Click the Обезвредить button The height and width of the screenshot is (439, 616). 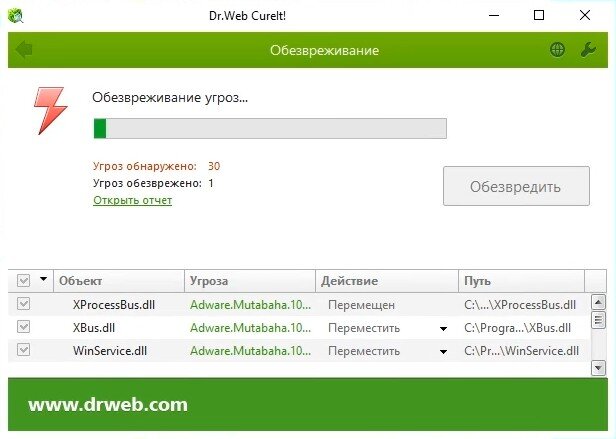(x=516, y=186)
